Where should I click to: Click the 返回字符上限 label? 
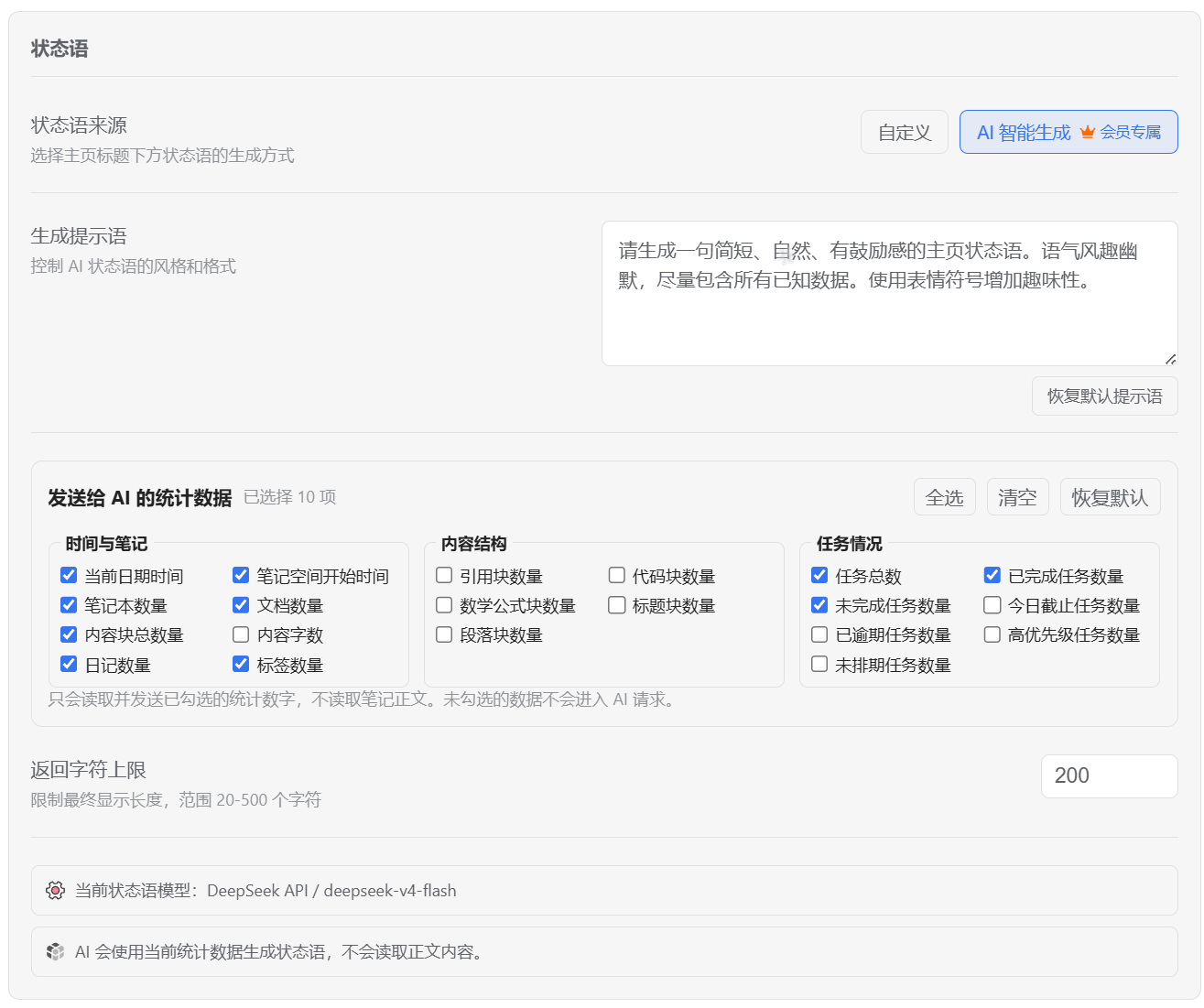[x=88, y=770]
